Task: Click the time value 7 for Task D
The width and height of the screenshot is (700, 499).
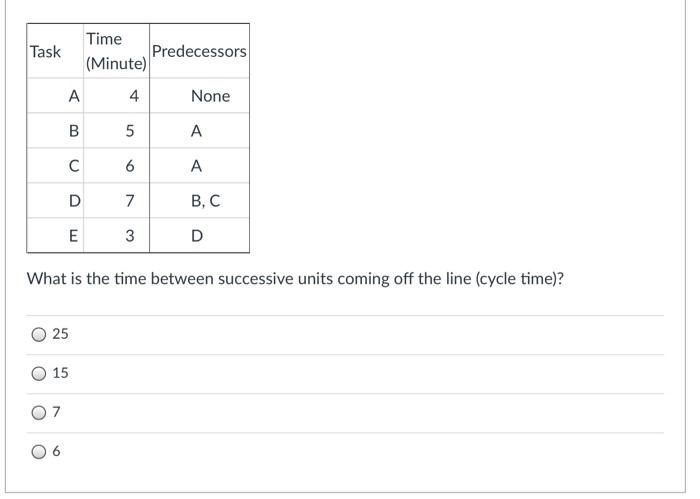Action: click(x=130, y=201)
